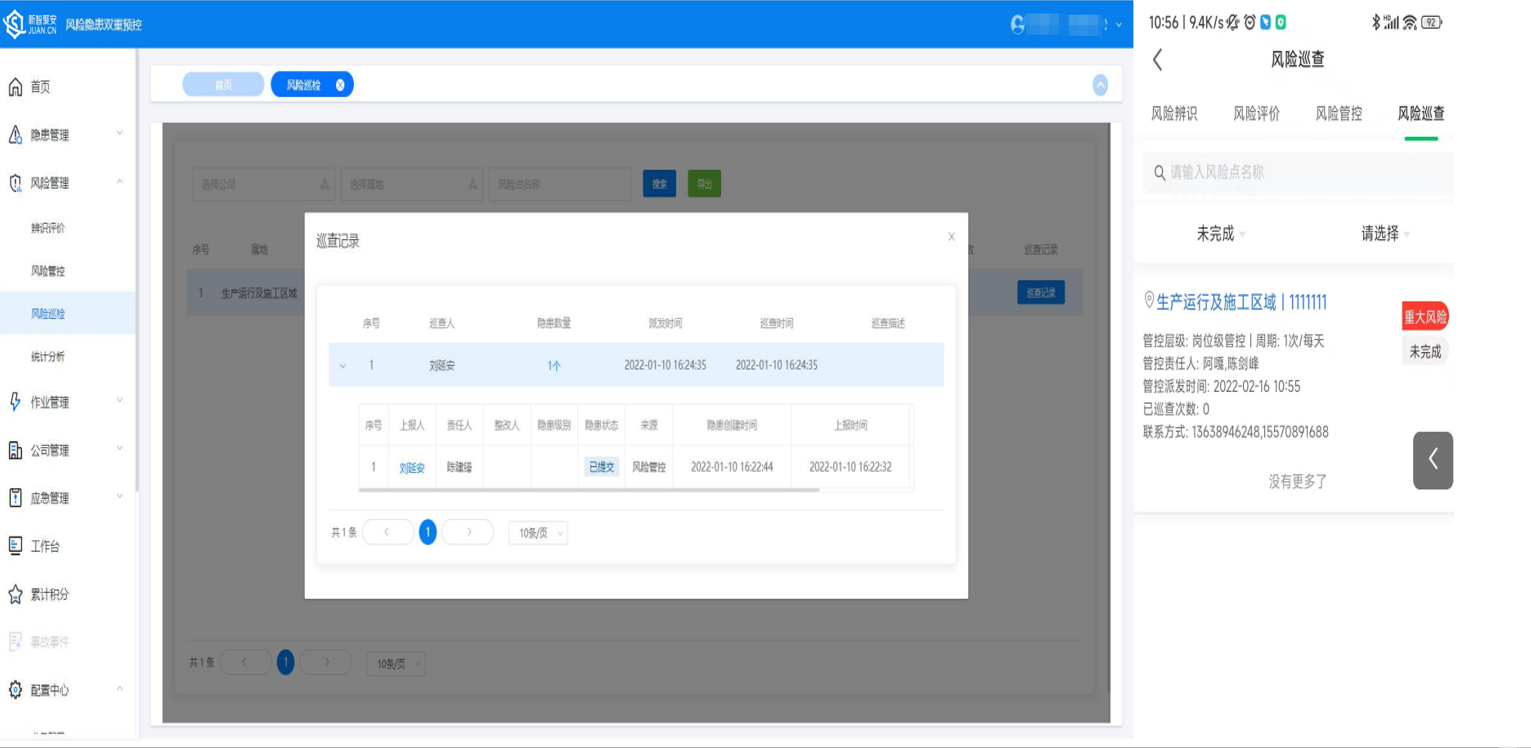This screenshot has width=1531, height=748.
Task: Close the 风险巡检 tab with x icon
Action: point(340,85)
